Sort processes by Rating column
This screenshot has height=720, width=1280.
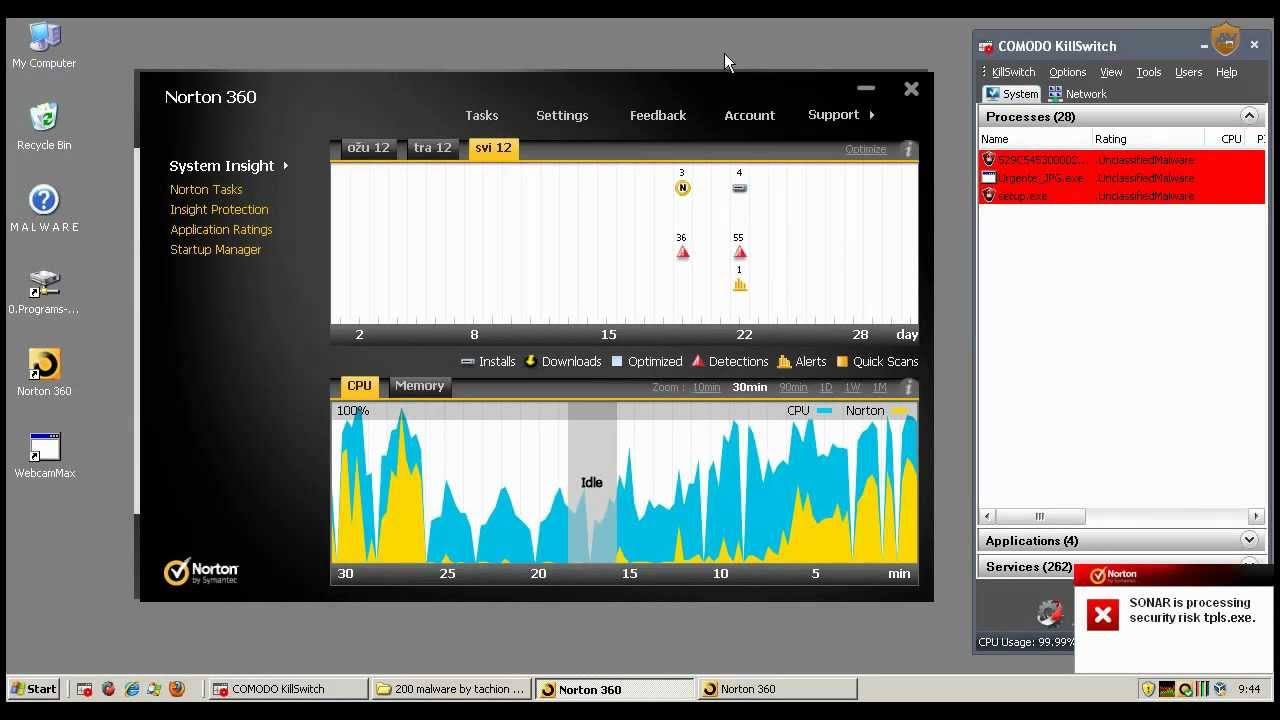[1147, 139]
